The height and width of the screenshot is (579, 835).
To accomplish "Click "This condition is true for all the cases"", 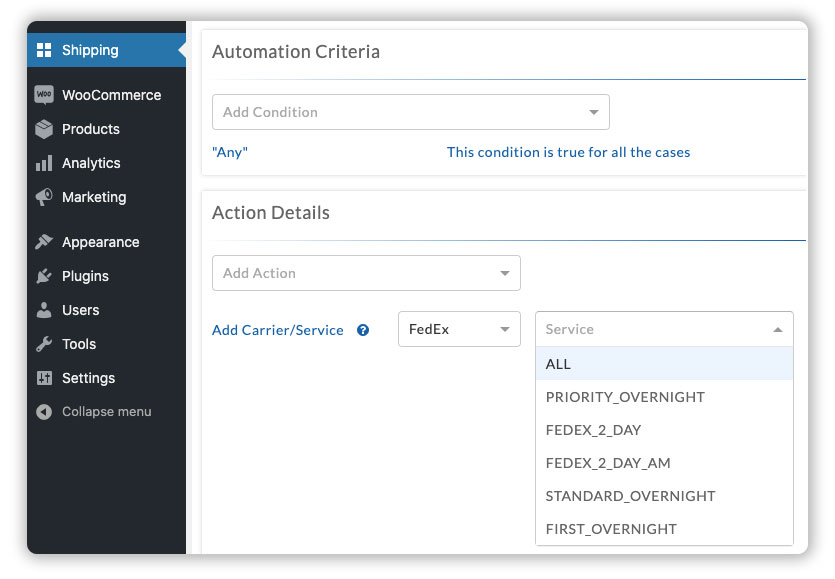I will (x=568, y=152).
